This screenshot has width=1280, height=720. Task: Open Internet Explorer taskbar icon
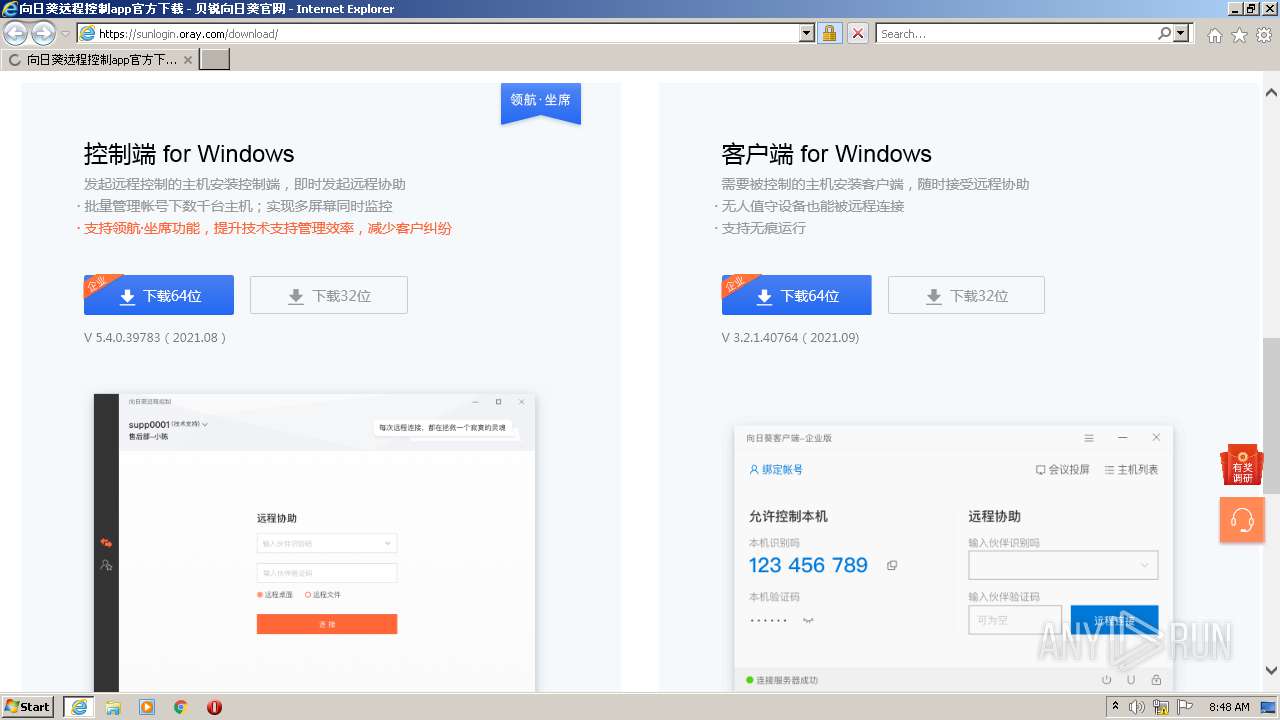click(x=79, y=707)
